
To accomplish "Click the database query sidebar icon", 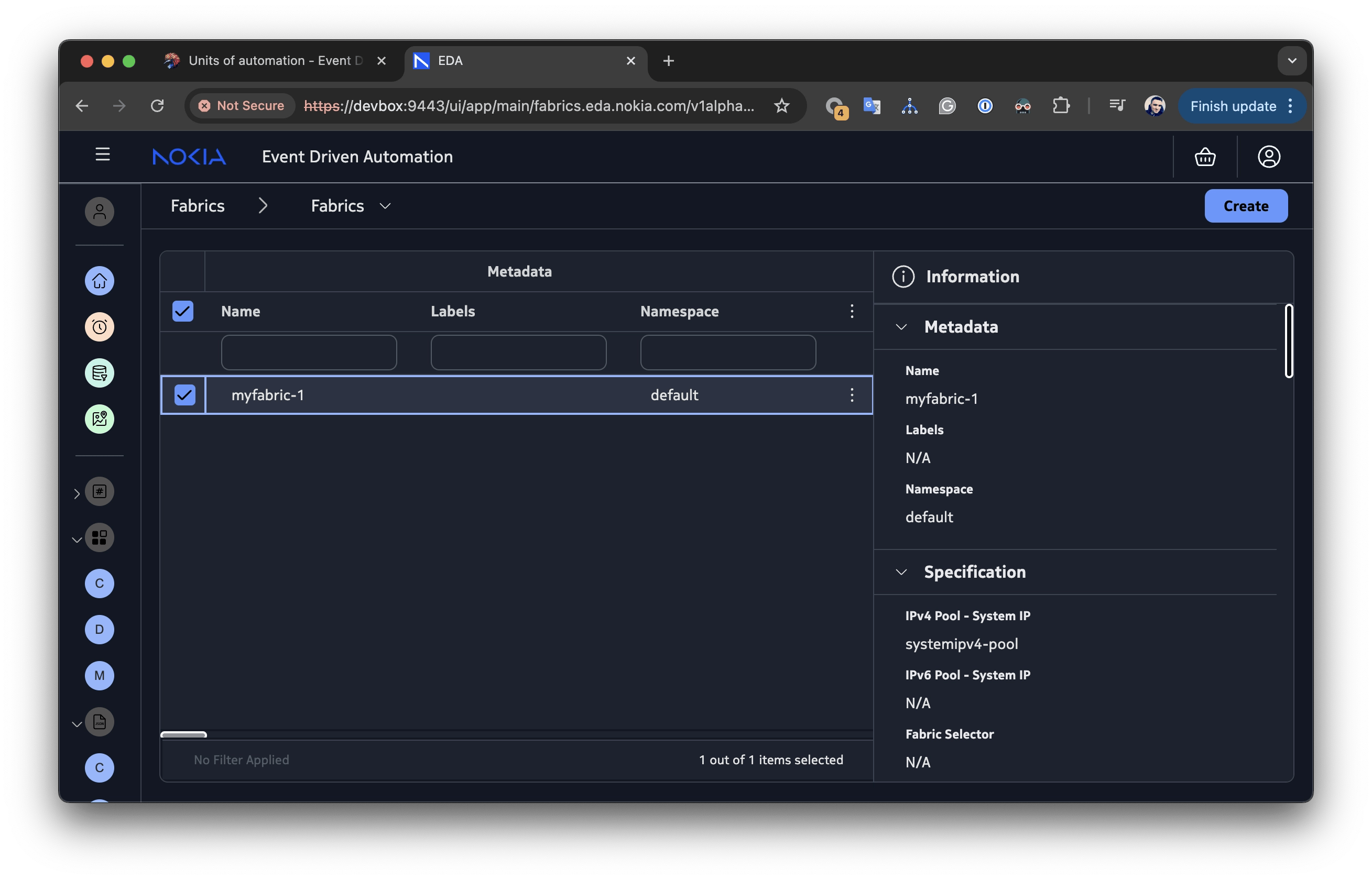I will click(100, 373).
